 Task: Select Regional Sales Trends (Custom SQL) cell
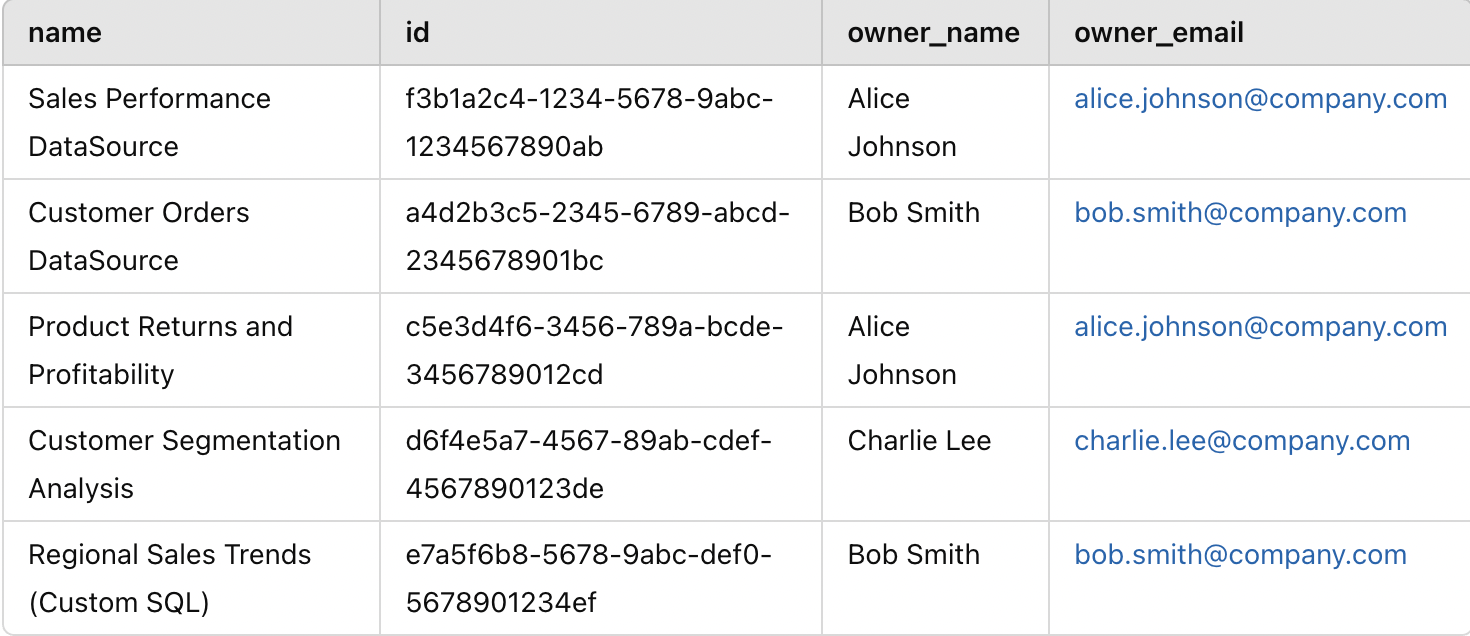[169, 578]
